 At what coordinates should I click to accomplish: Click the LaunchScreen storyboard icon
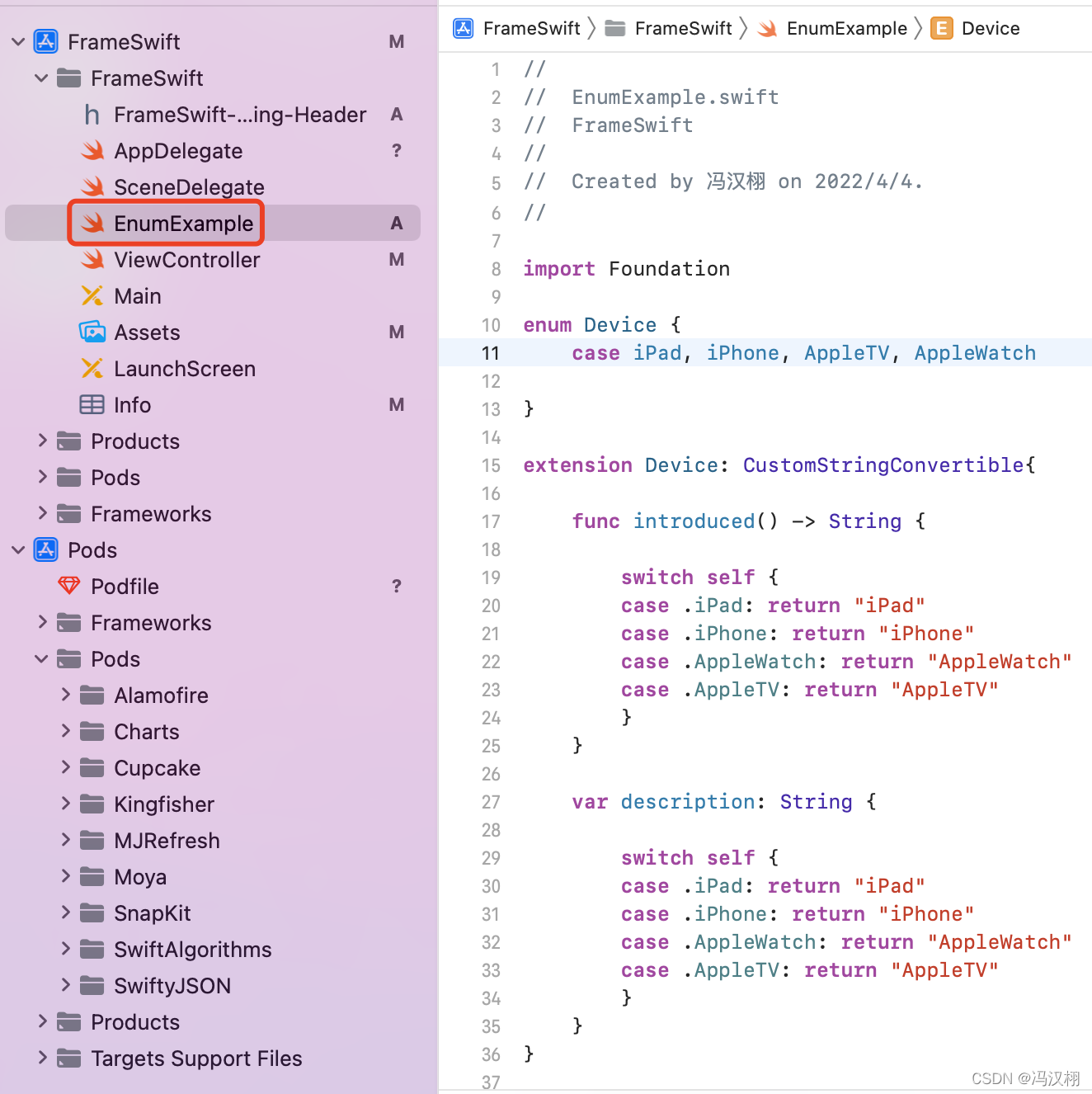(92, 368)
